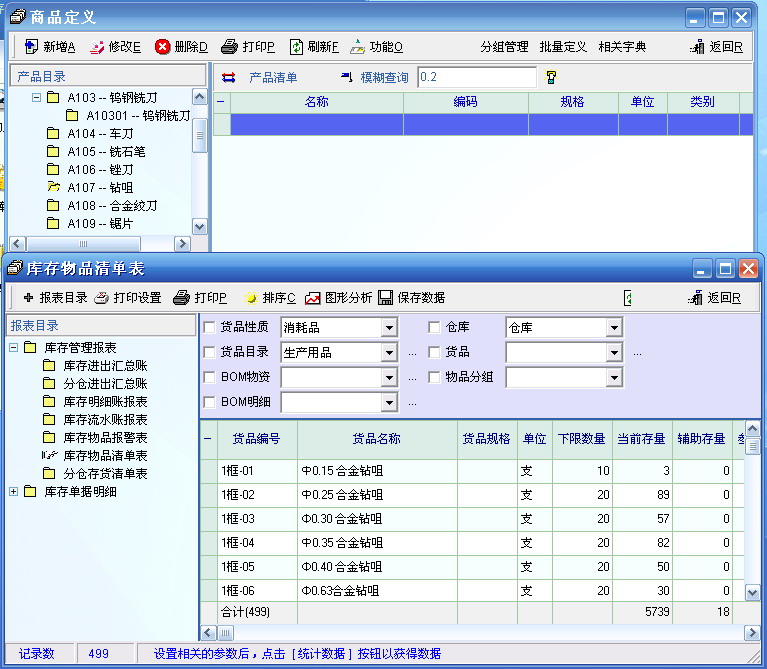Click the 新增A add icon
The image size is (767, 669).
31,47
